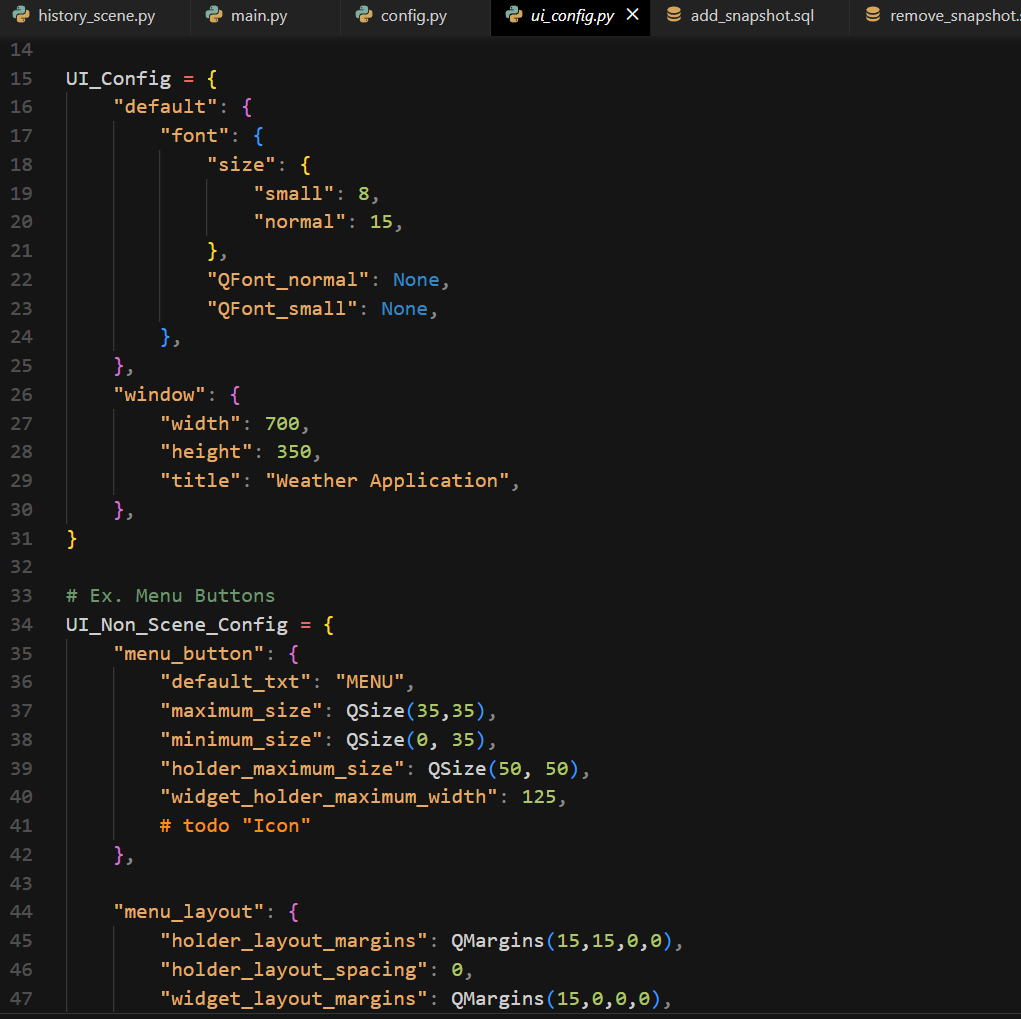The image size is (1021, 1019).
Task: Switch to the add_snapshot.sql tab
Action: pos(752,17)
